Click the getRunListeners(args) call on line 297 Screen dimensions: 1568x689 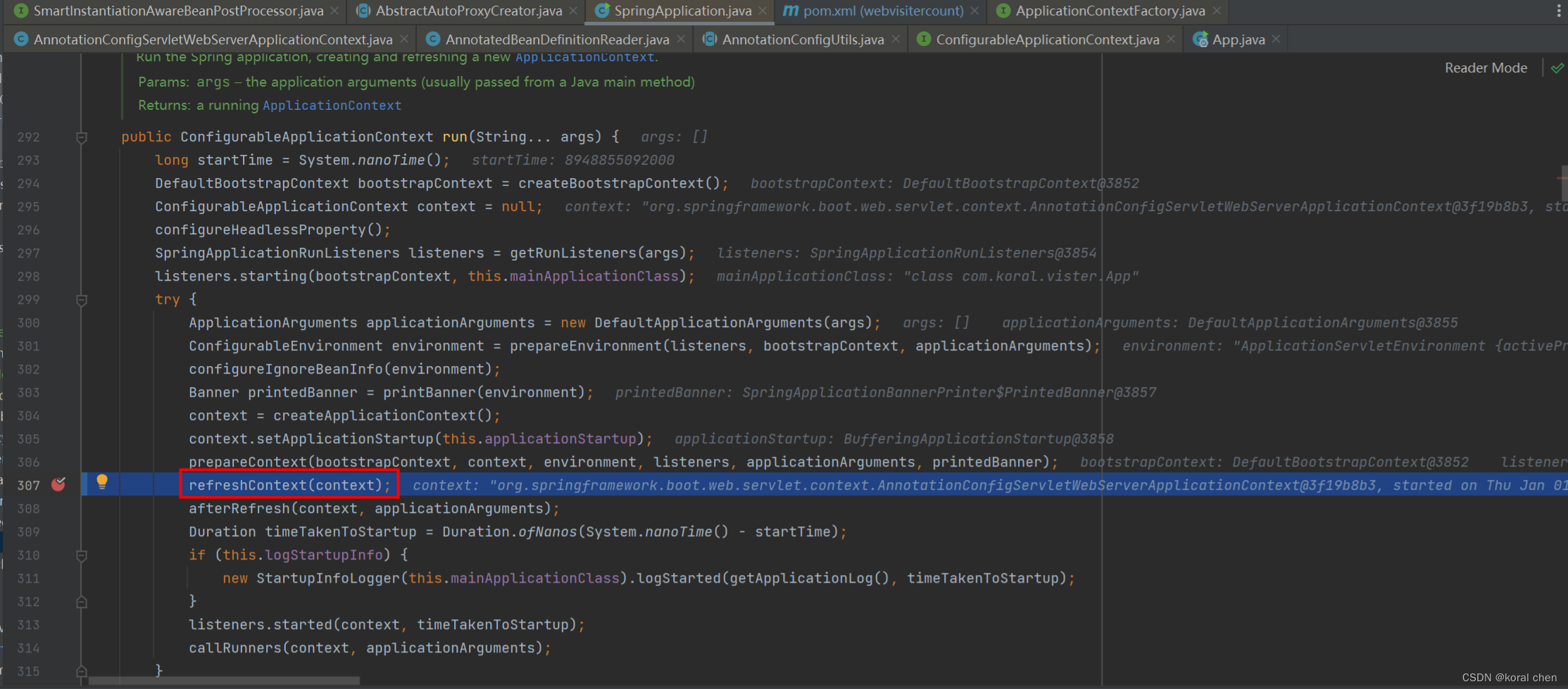coord(597,253)
